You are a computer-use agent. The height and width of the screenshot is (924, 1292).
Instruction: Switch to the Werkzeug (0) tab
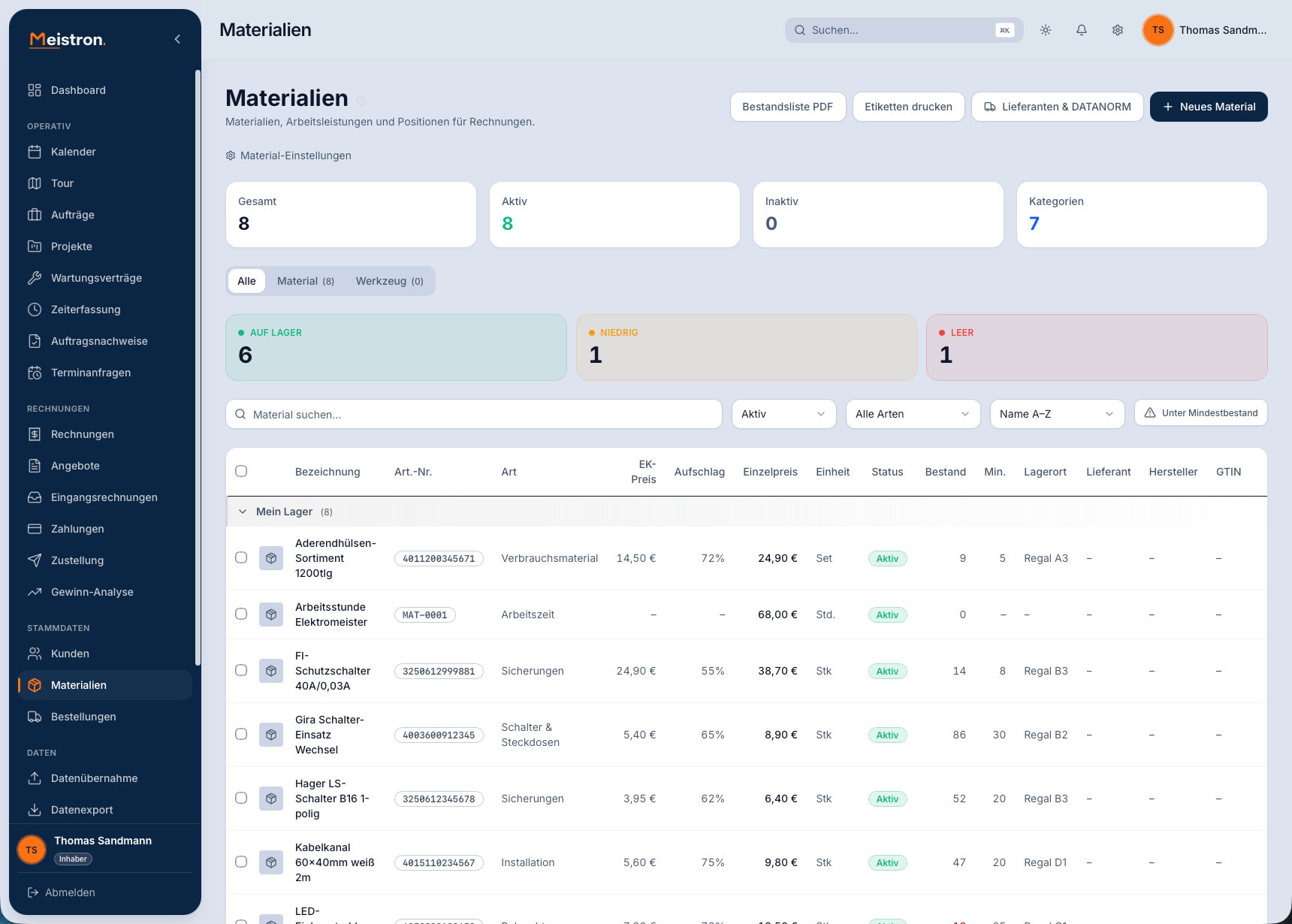pos(389,281)
